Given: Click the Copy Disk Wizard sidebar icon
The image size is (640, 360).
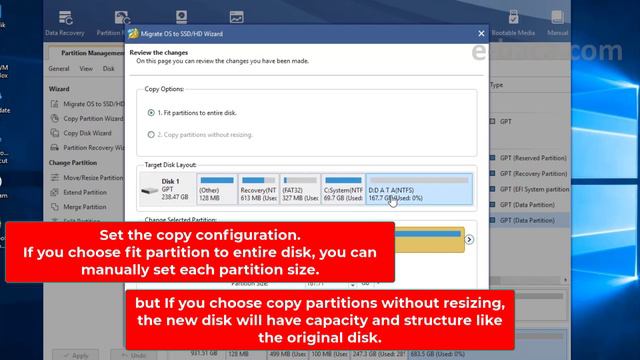Looking at the screenshot, I should click(55, 133).
